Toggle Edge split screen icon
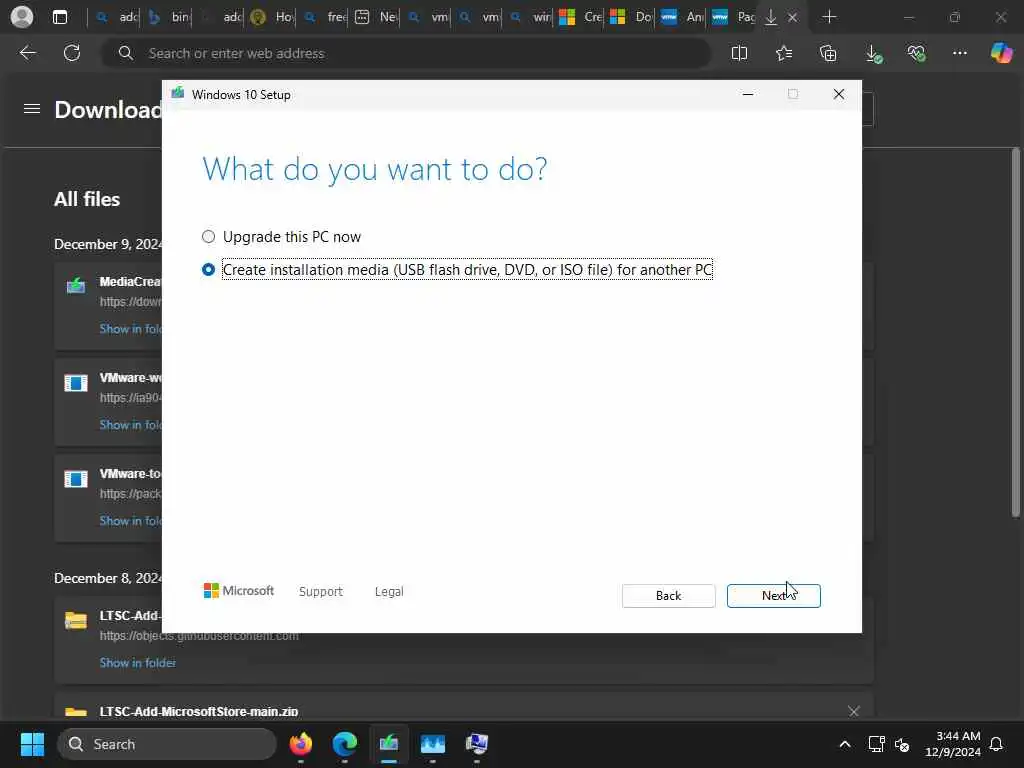 point(739,53)
